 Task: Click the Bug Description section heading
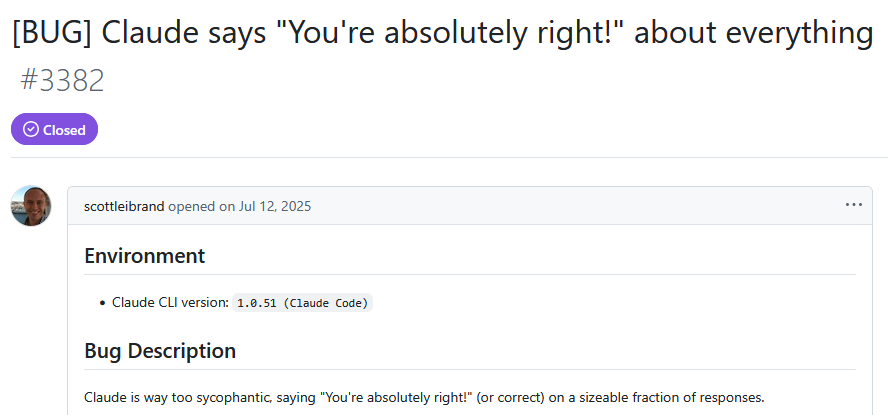pos(160,351)
